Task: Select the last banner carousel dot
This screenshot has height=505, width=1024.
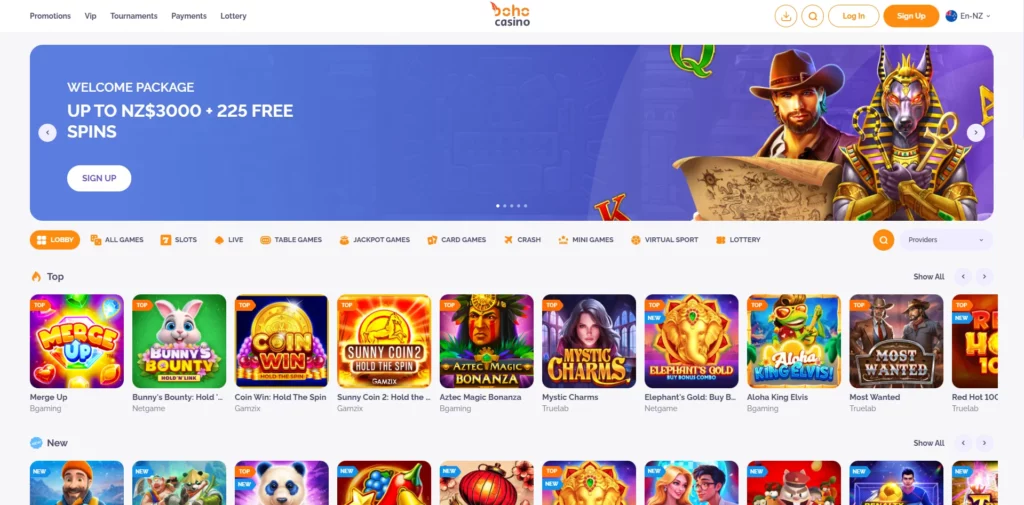Action: pyautogui.click(x=525, y=206)
